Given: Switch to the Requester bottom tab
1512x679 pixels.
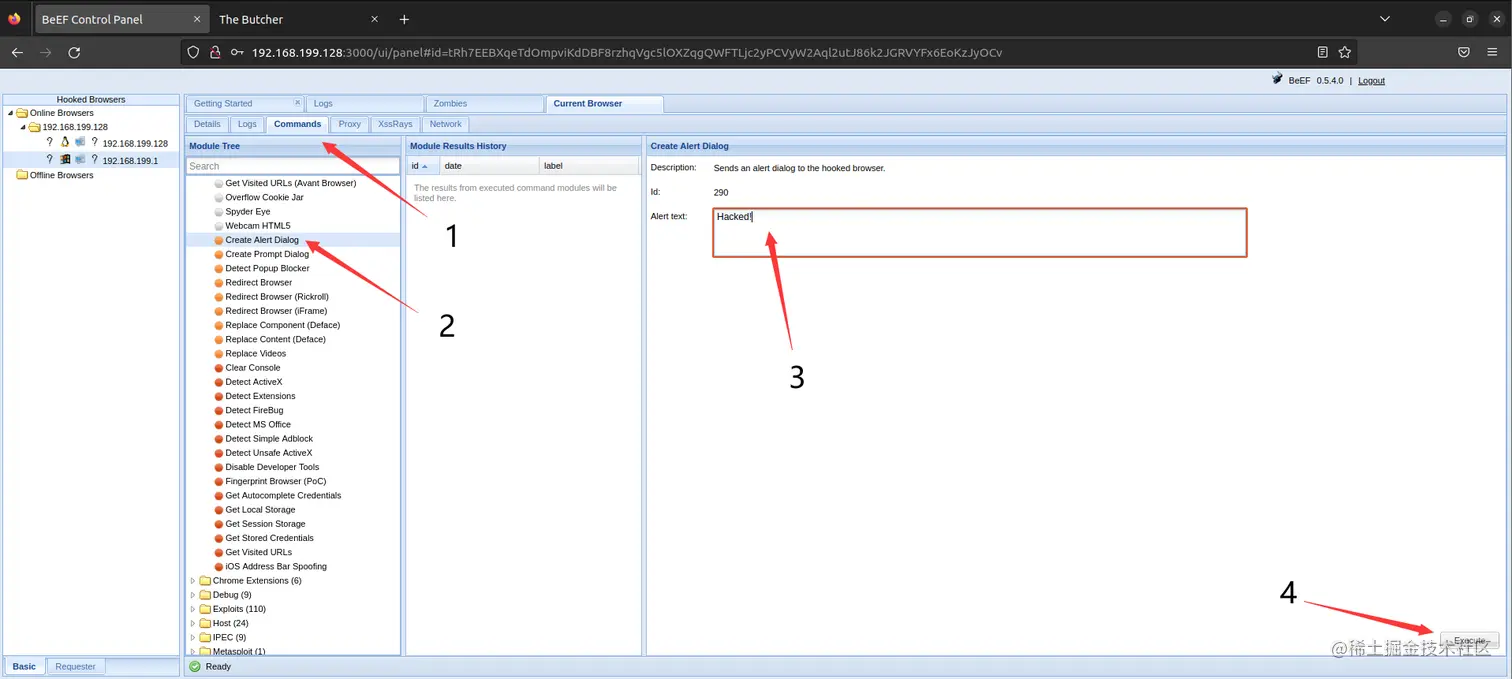Looking at the screenshot, I should click(75, 666).
